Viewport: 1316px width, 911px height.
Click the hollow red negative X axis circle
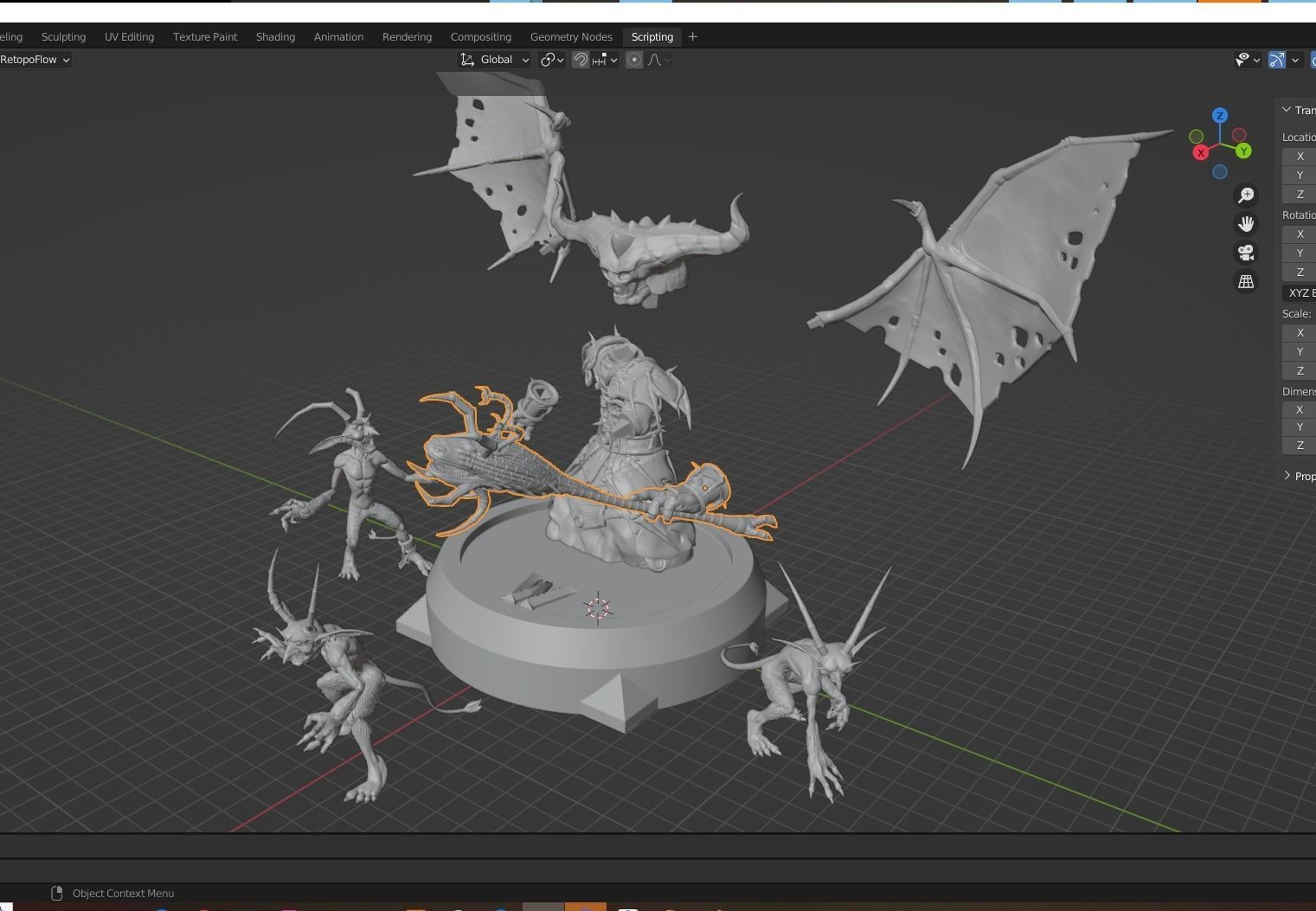(1239, 135)
